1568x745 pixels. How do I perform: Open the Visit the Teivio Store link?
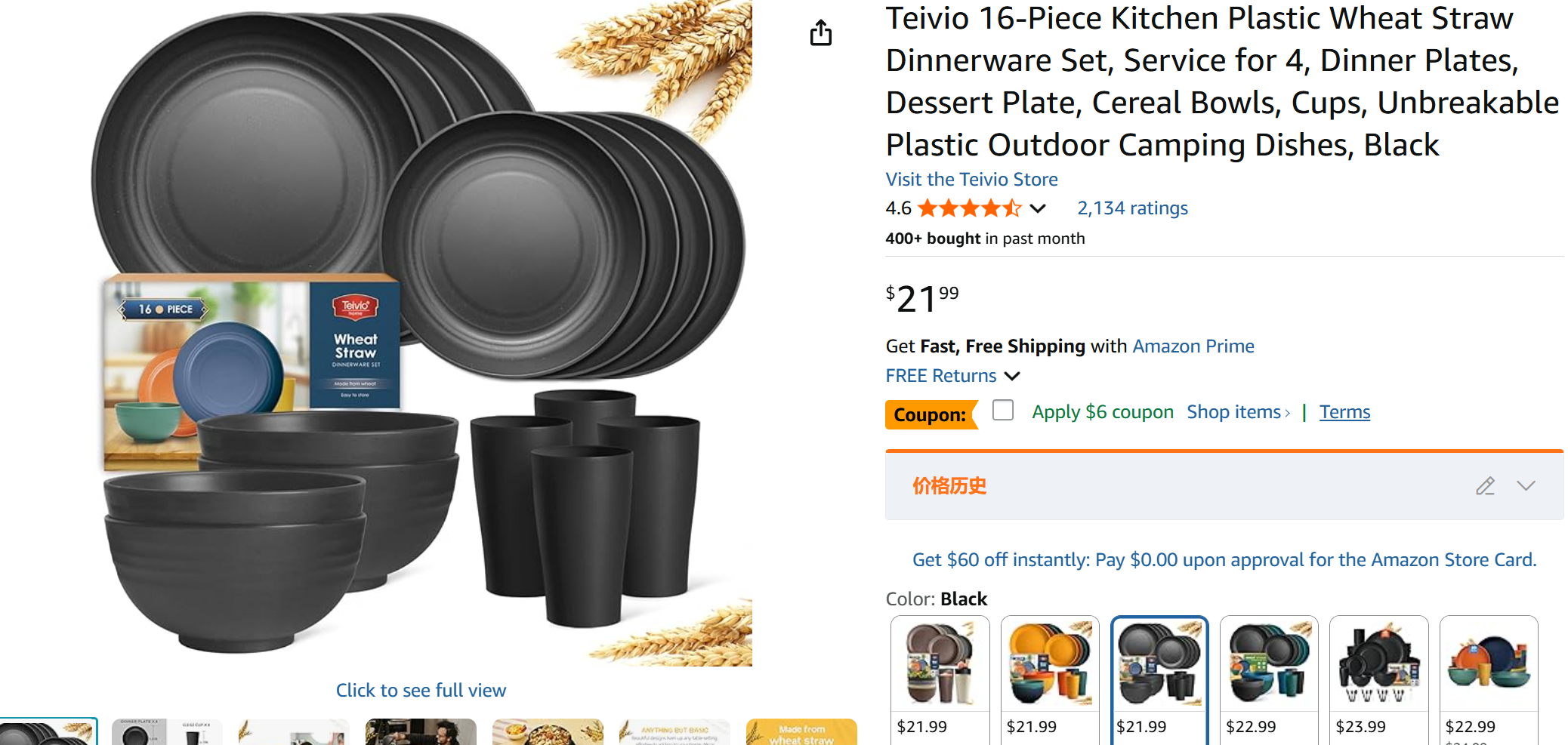pyautogui.click(x=971, y=180)
